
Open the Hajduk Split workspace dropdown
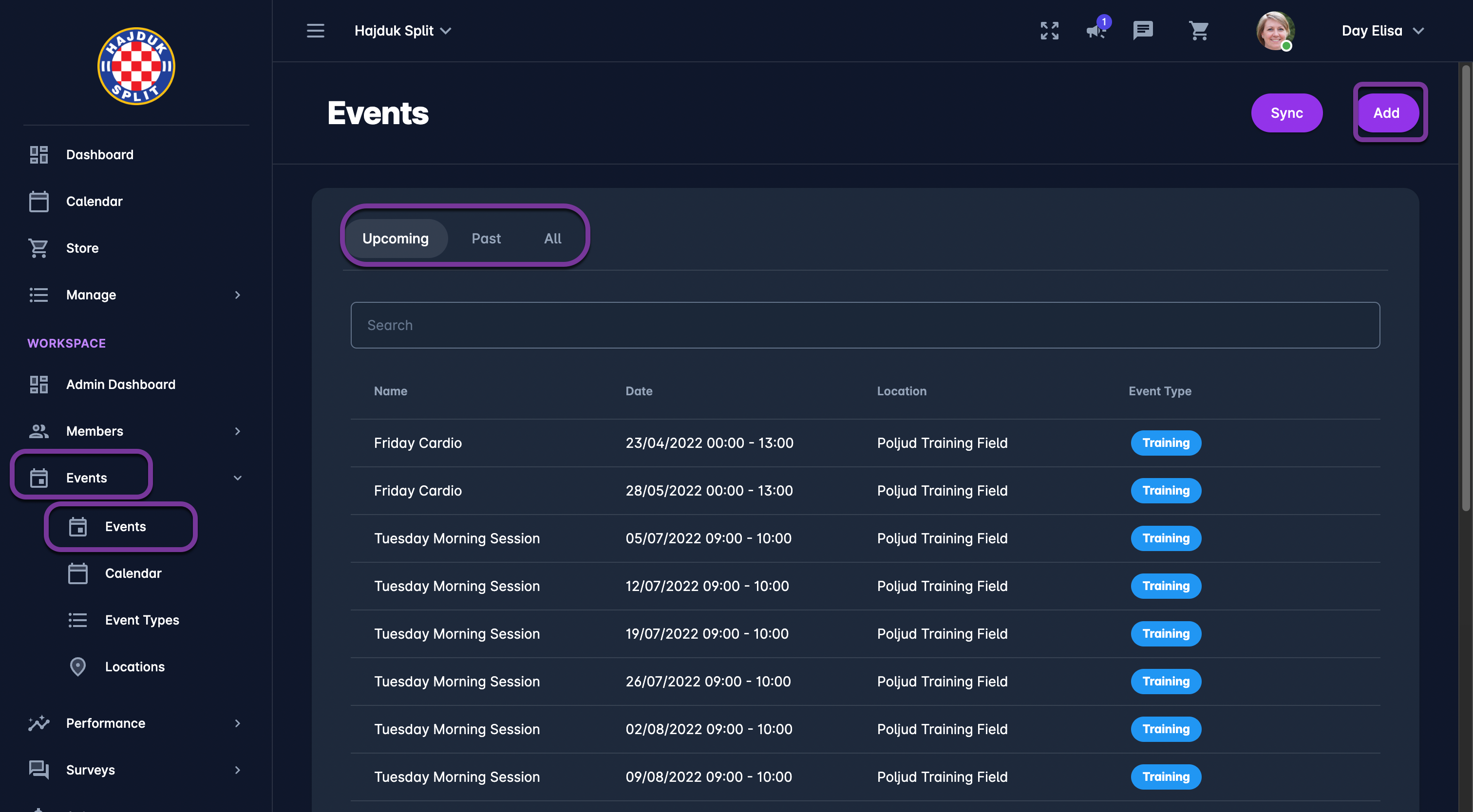point(402,31)
